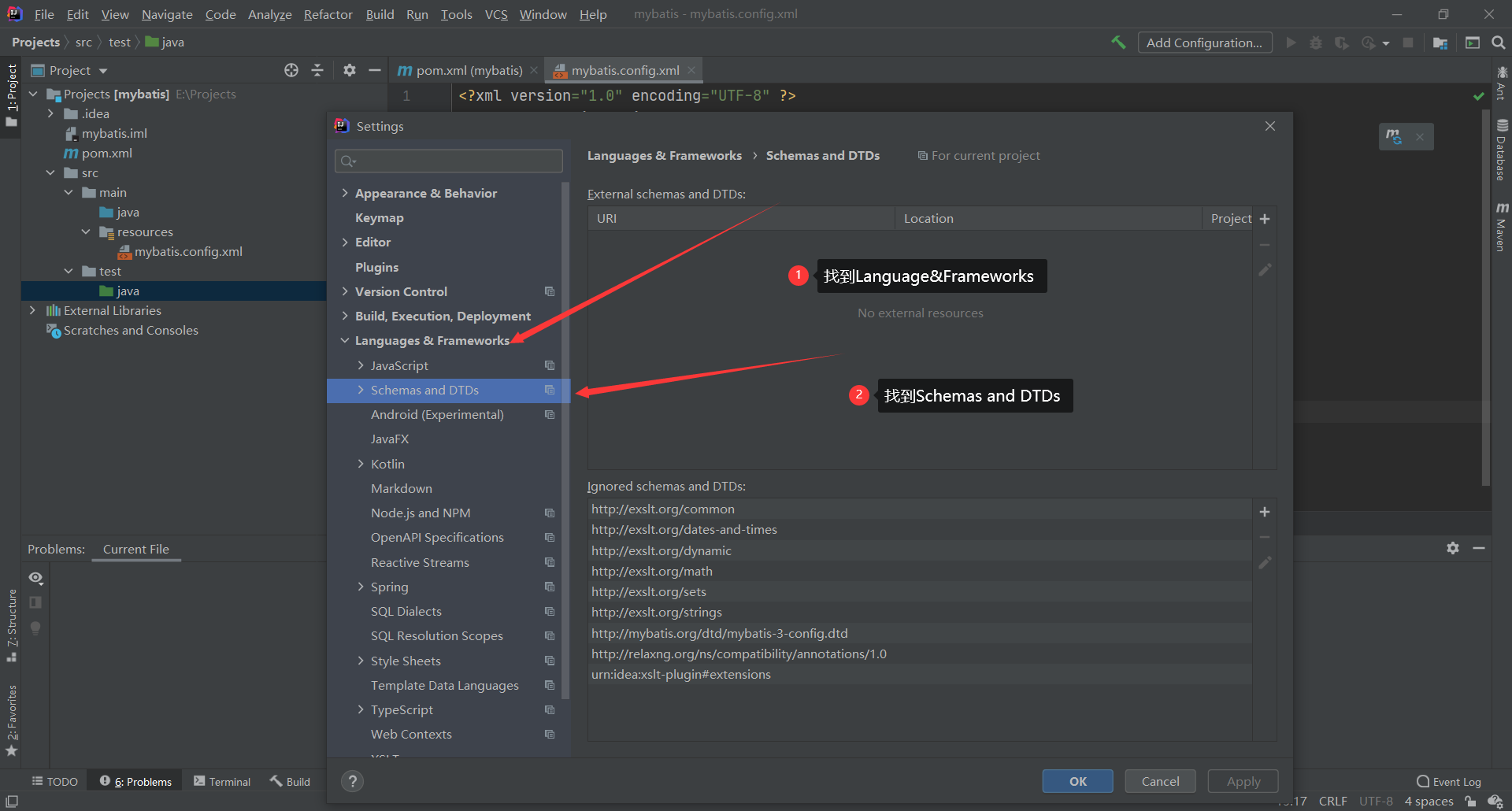Screen dimensions: 1512x811
Task: Select http://exslt.org/common ignored entry
Action: tap(920, 509)
